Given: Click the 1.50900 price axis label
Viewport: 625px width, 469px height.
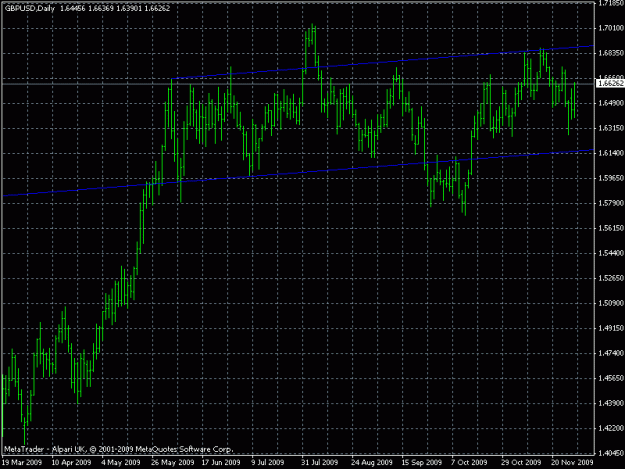Looking at the screenshot, I should (x=611, y=303).
